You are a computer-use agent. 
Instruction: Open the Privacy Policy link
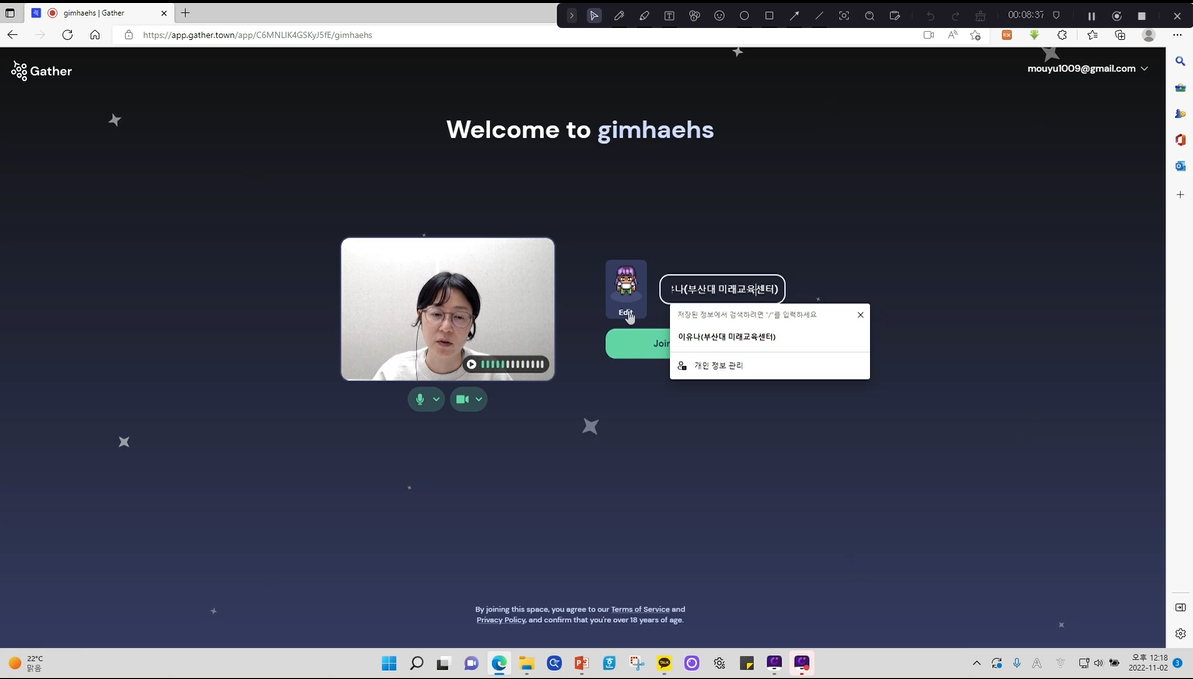pyautogui.click(x=500, y=619)
